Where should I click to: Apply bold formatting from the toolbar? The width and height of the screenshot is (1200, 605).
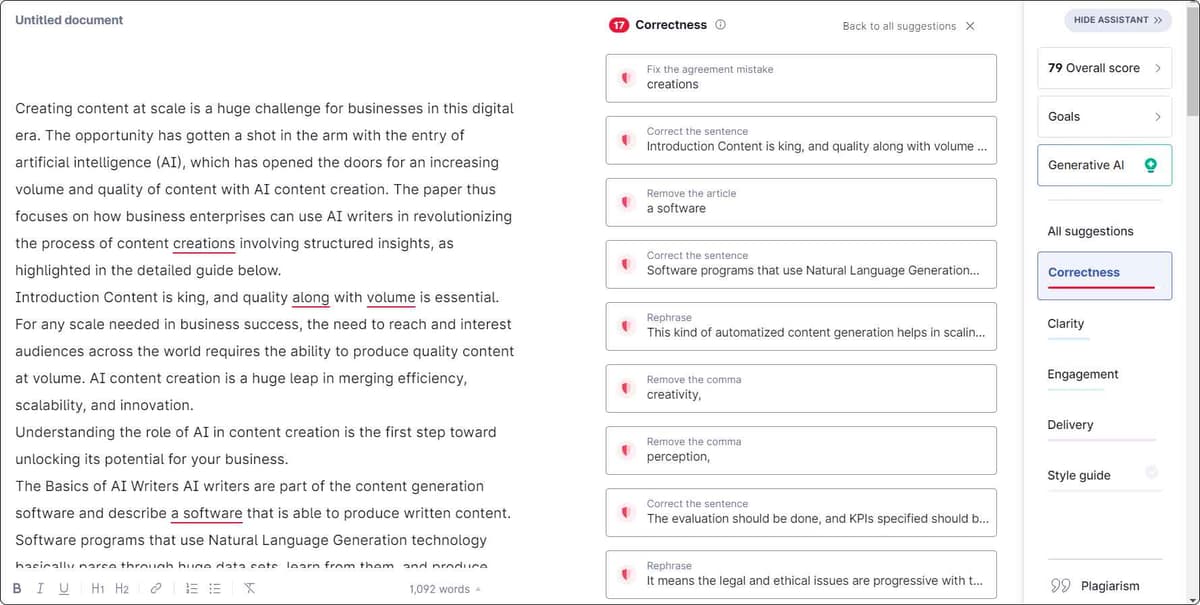click(x=17, y=589)
